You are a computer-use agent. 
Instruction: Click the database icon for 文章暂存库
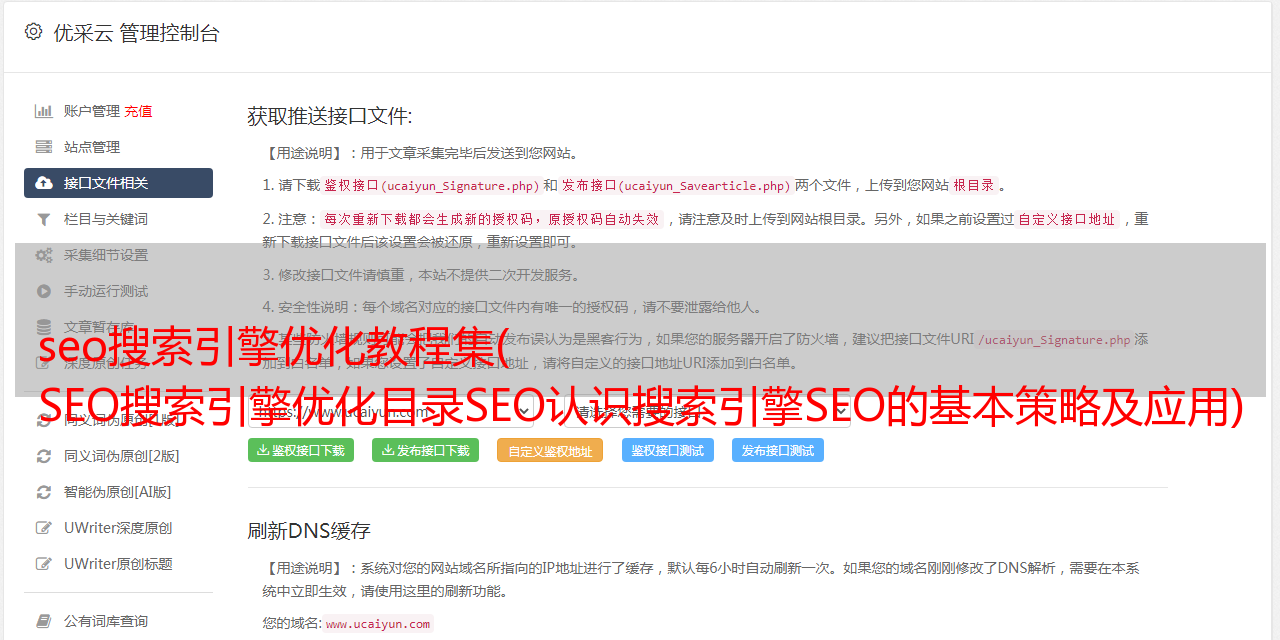44,327
